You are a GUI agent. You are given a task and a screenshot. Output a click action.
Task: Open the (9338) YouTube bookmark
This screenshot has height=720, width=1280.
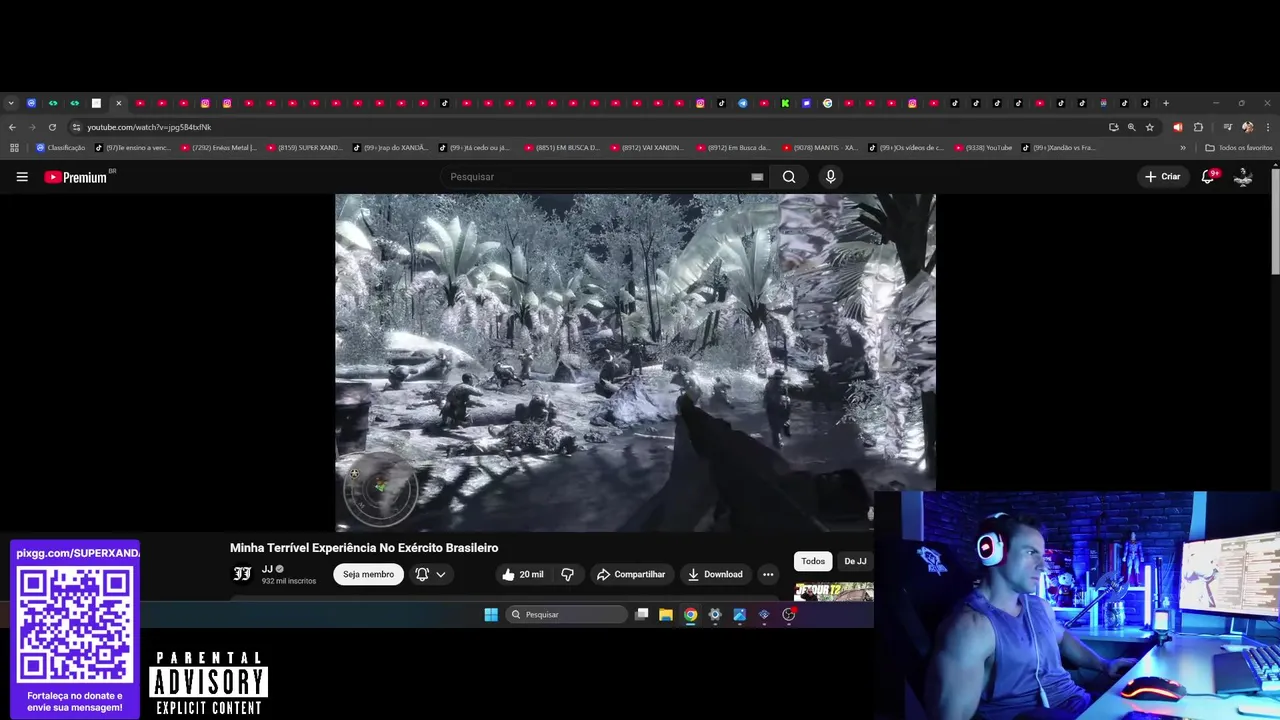coord(983,148)
